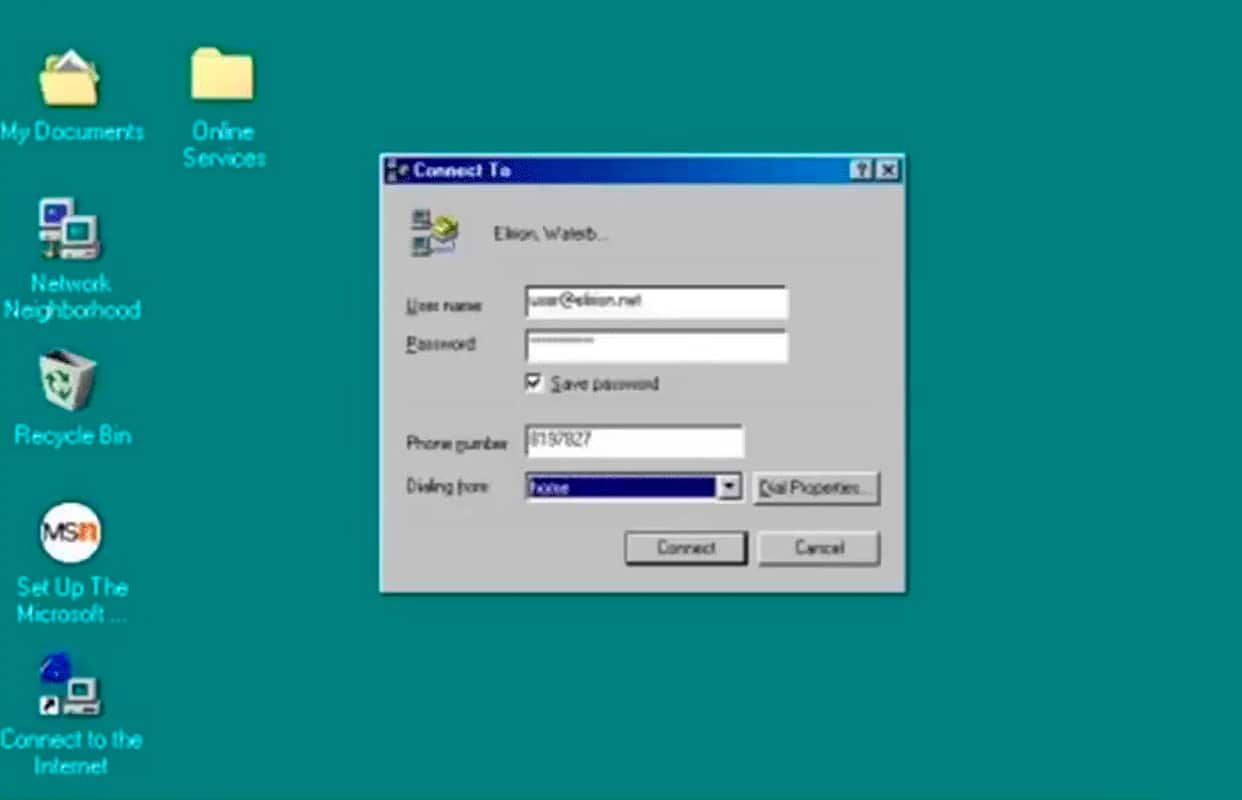Uncheck the Save password checkbox
This screenshot has width=1242, height=800.
tap(534, 383)
